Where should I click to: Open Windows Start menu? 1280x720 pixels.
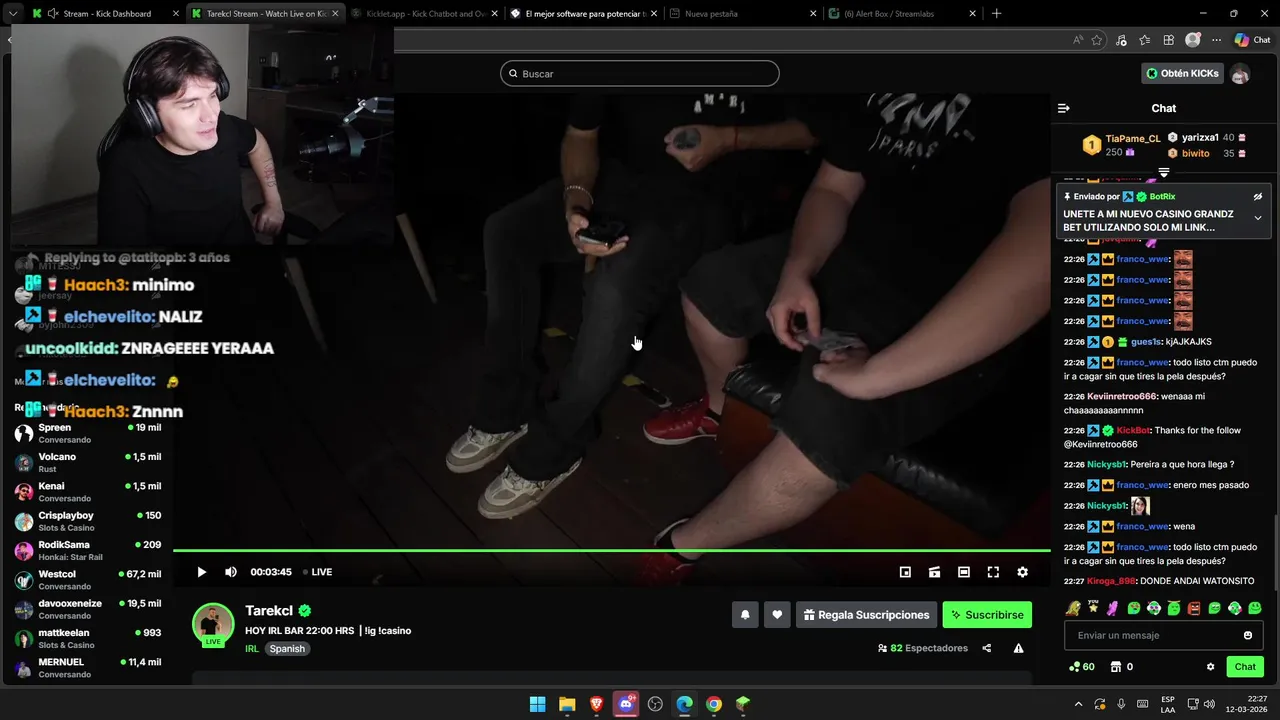(x=537, y=704)
